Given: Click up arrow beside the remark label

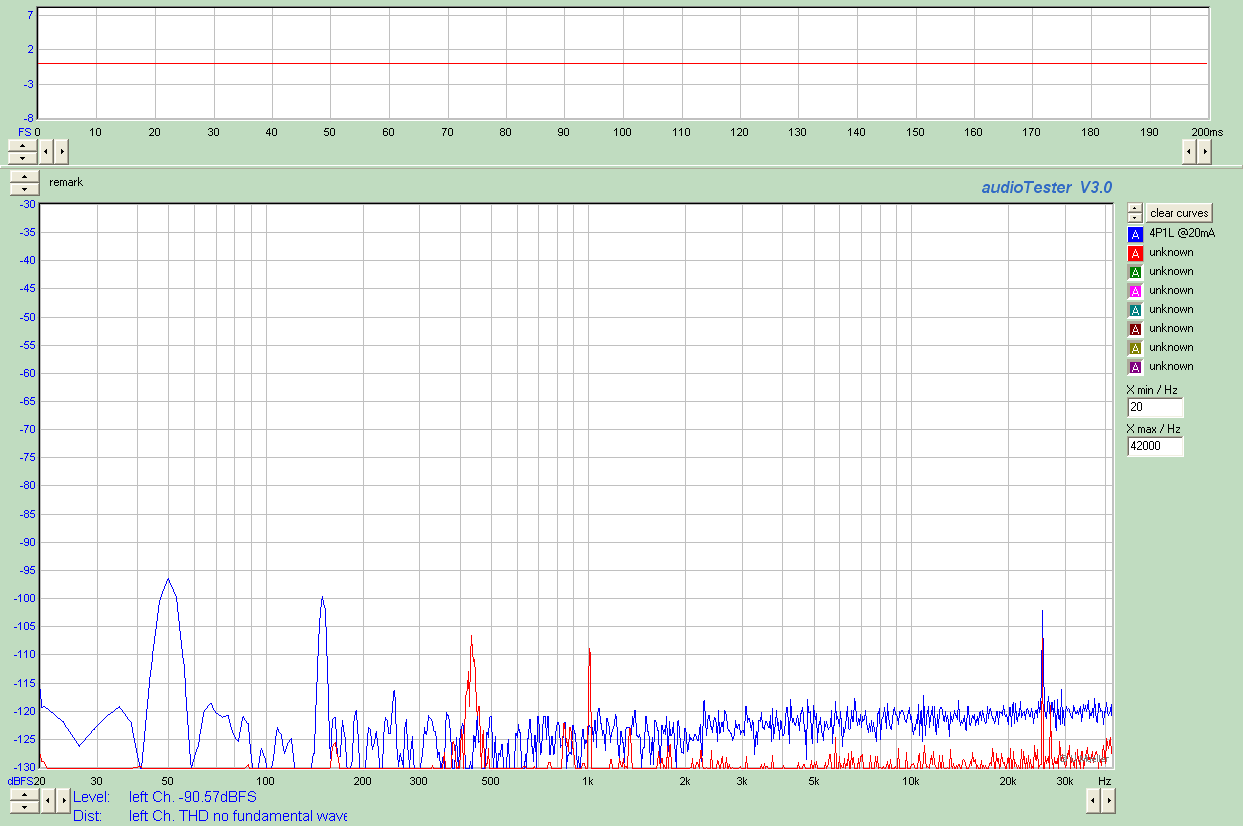Looking at the screenshot, I should tap(24, 177).
